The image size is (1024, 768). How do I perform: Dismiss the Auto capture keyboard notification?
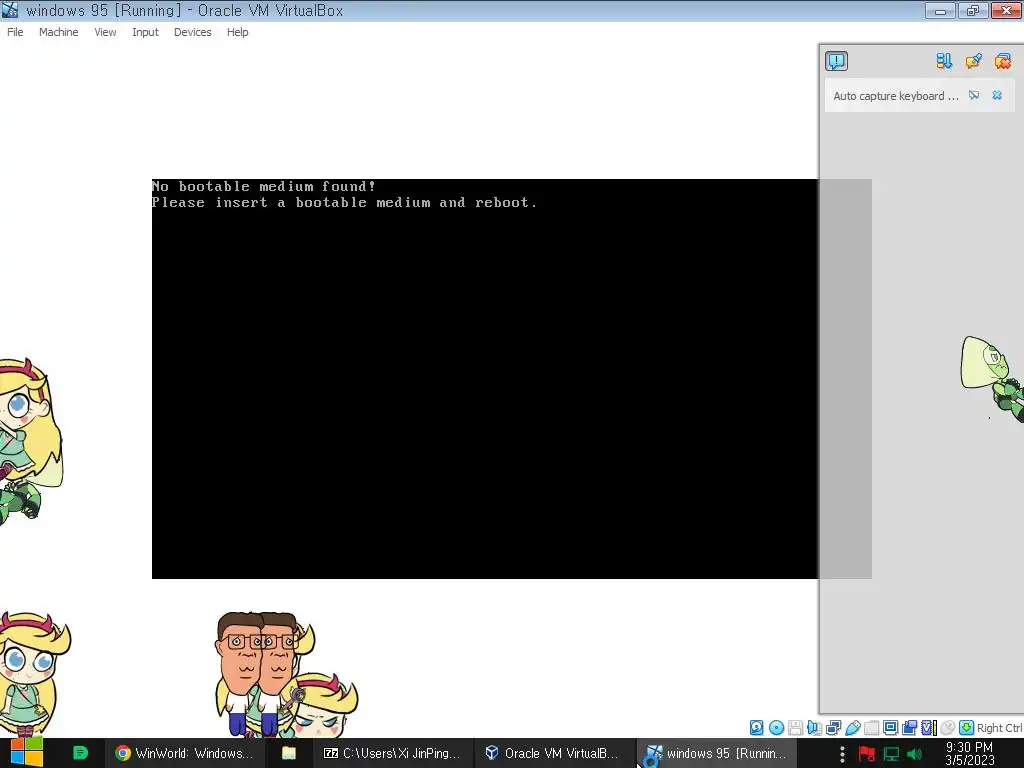tap(997, 95)
